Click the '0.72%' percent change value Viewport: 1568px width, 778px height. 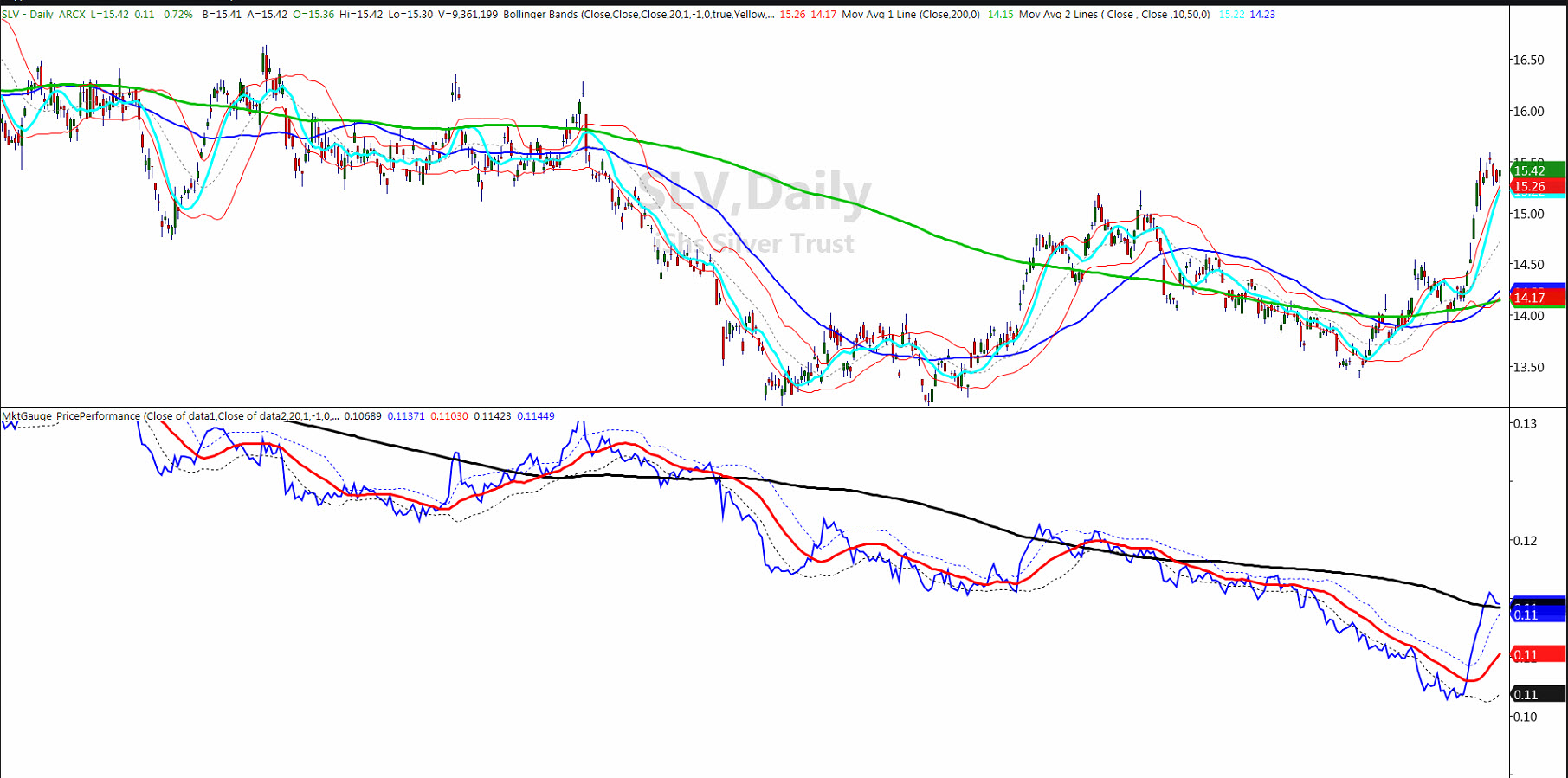(178, 15)
